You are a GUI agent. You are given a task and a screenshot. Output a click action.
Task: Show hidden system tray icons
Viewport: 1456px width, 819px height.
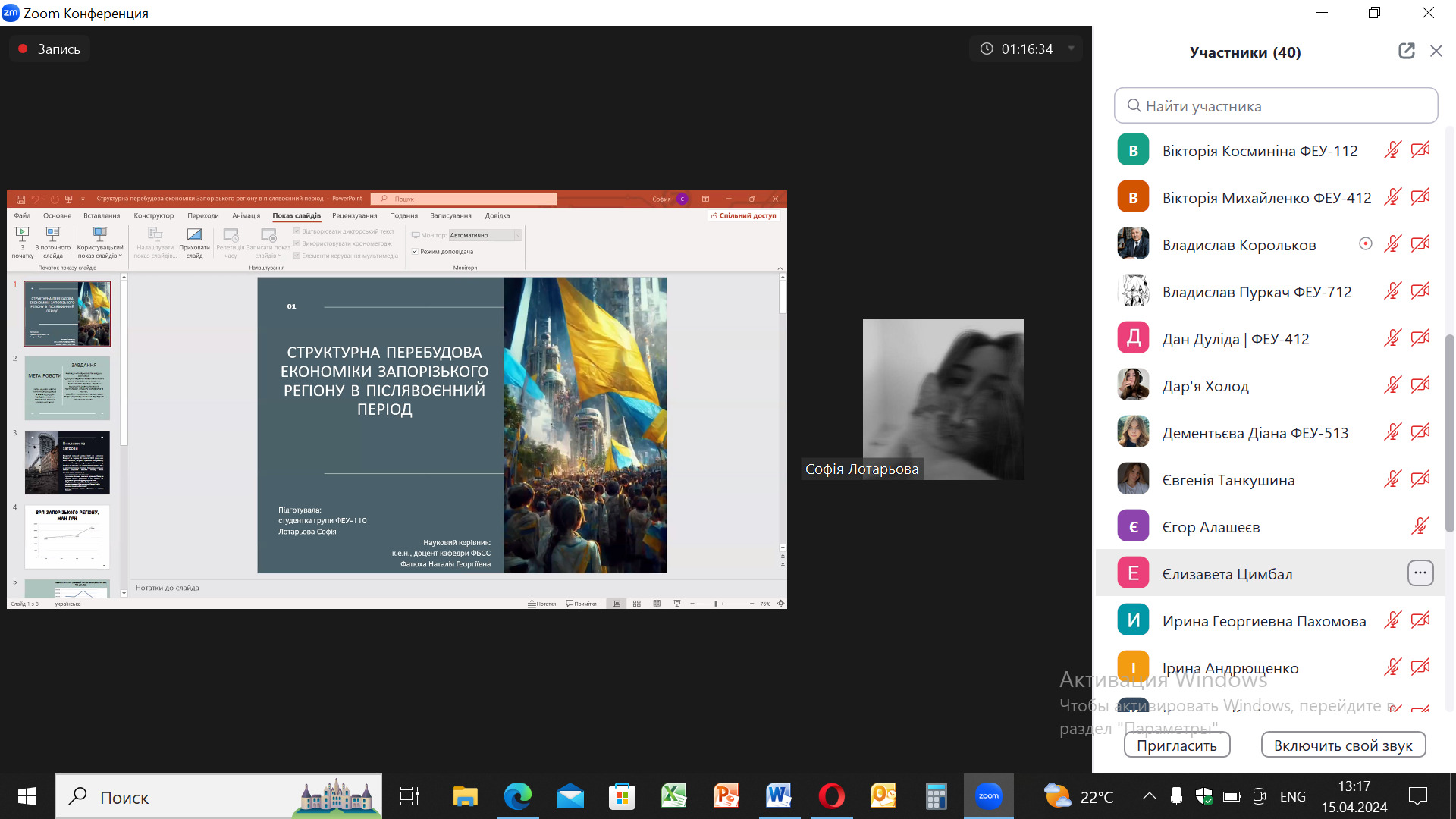[1149, 796]
